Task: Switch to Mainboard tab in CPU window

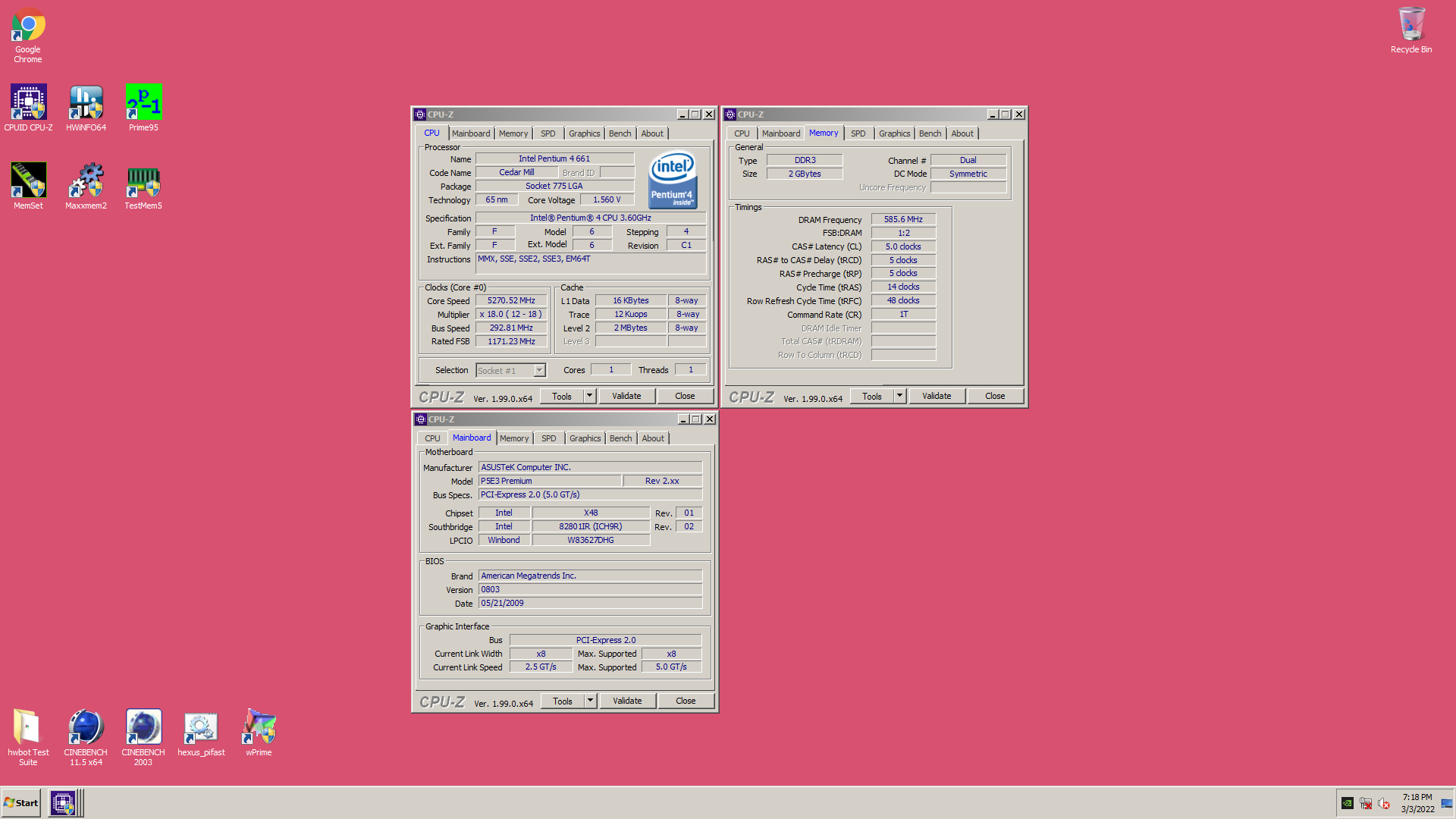Action: [x=471, y=133]
